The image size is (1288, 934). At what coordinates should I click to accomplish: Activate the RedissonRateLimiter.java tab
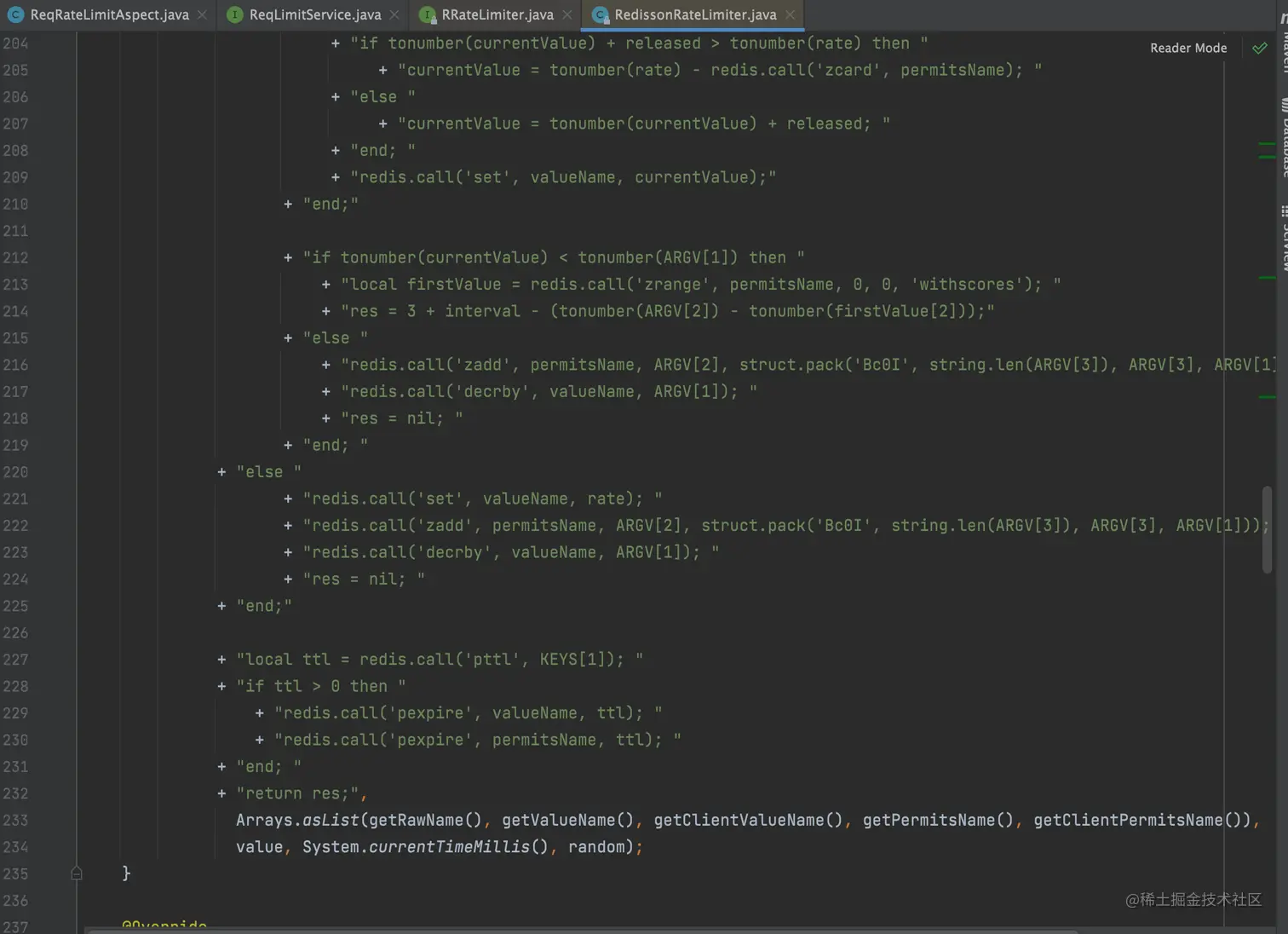(695, 14)
